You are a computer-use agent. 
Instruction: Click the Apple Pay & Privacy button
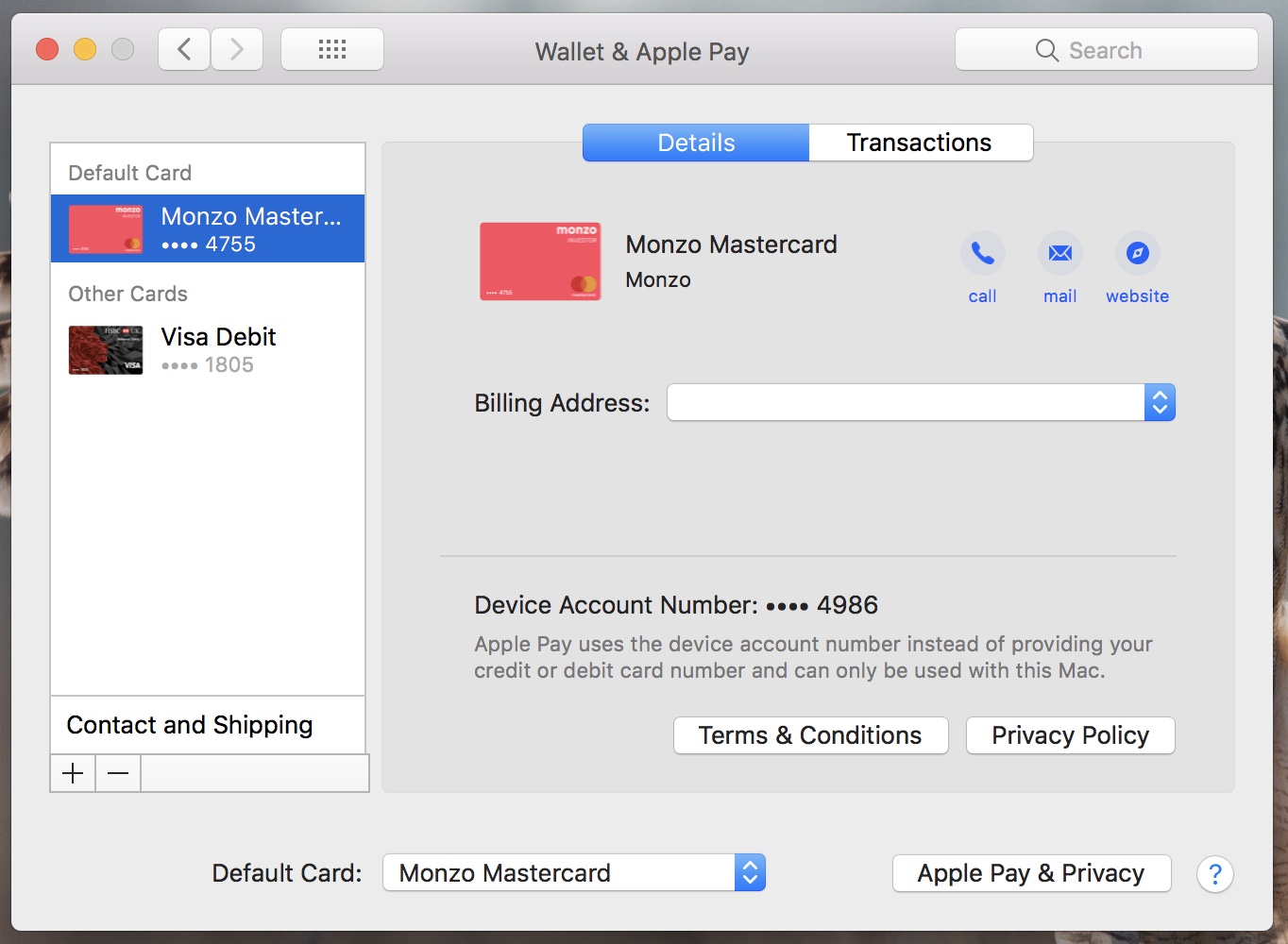(1031, 873)
